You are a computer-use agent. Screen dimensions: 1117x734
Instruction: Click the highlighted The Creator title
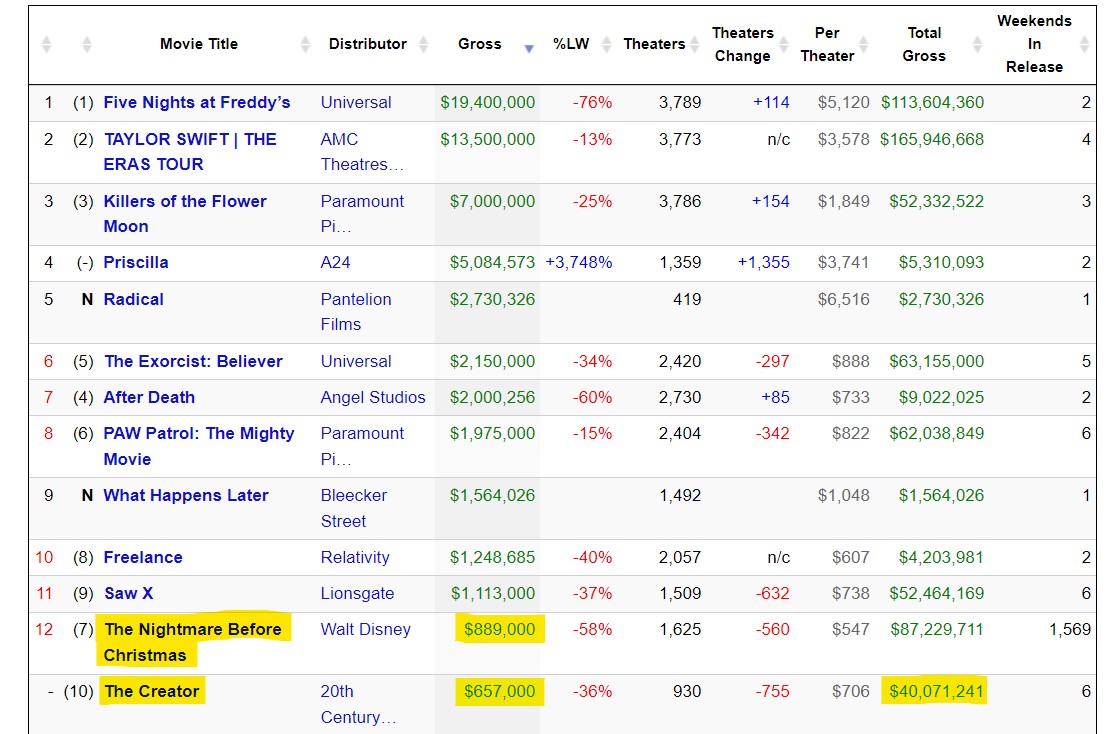152,691
